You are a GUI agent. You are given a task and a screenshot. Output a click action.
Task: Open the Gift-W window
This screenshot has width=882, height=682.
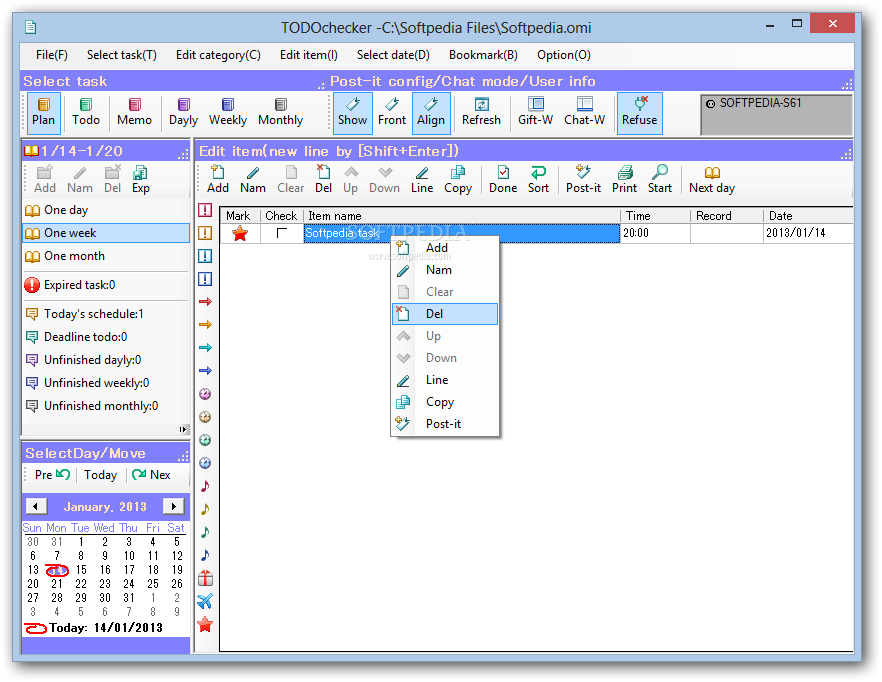coord(536,113)
